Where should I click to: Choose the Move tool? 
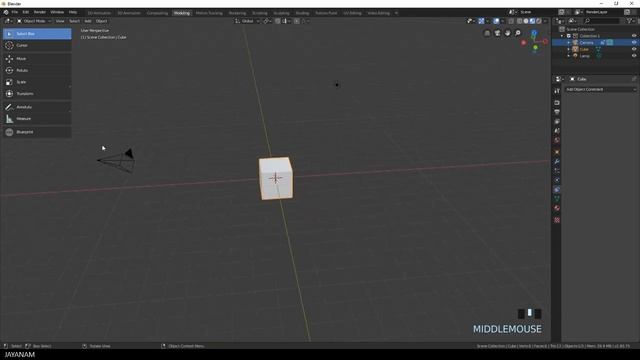click(x=37, y=59)
